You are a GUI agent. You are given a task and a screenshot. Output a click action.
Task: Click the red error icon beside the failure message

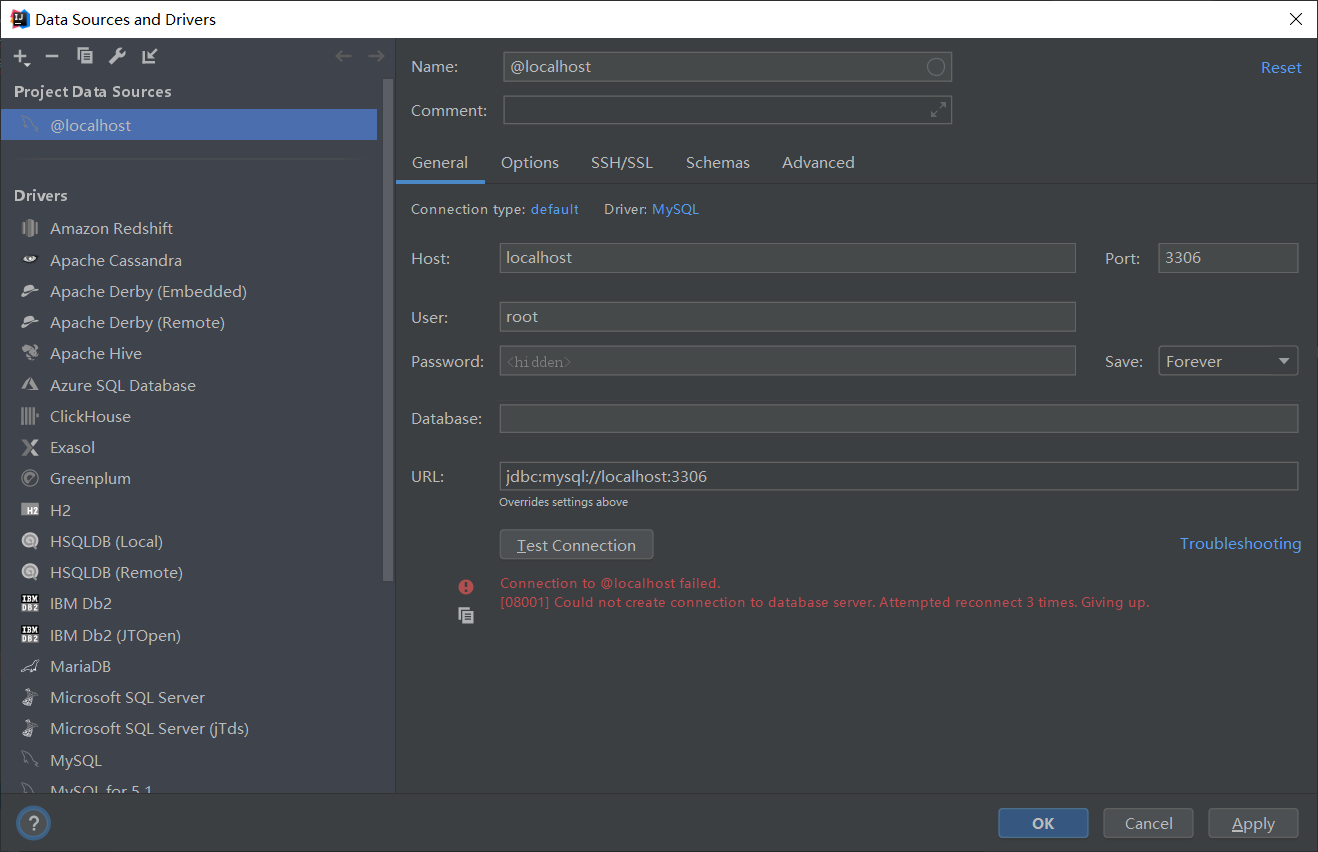[x=466, y=587]
